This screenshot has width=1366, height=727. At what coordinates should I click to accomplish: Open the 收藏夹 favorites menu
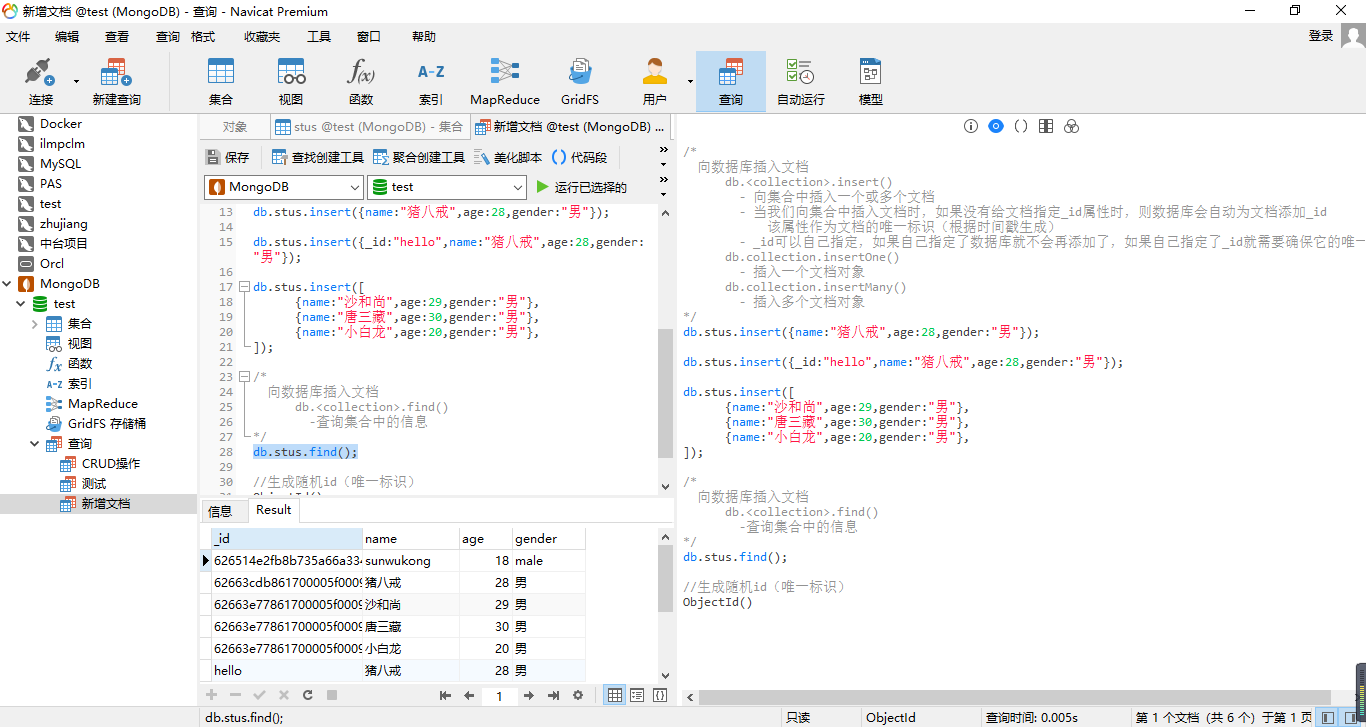point(262,36)
